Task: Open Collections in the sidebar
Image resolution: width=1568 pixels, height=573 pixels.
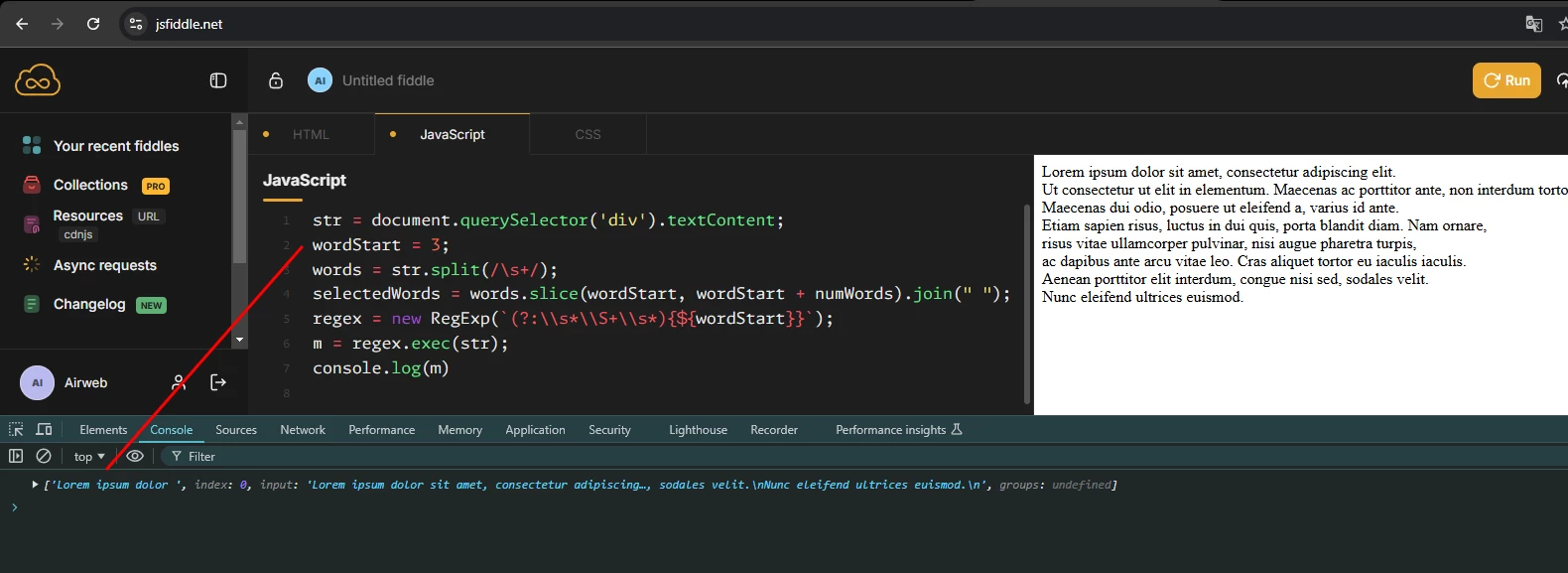Action: (90, 185)
